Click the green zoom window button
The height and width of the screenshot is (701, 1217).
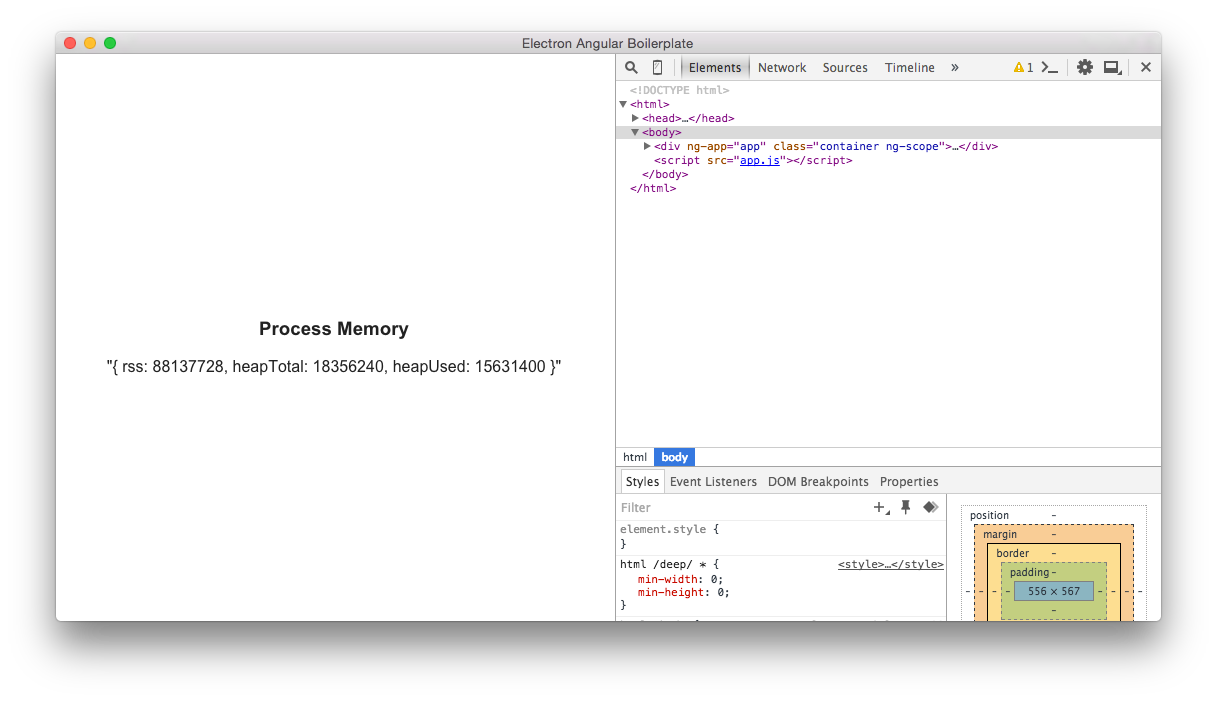[x=110, y=43]
